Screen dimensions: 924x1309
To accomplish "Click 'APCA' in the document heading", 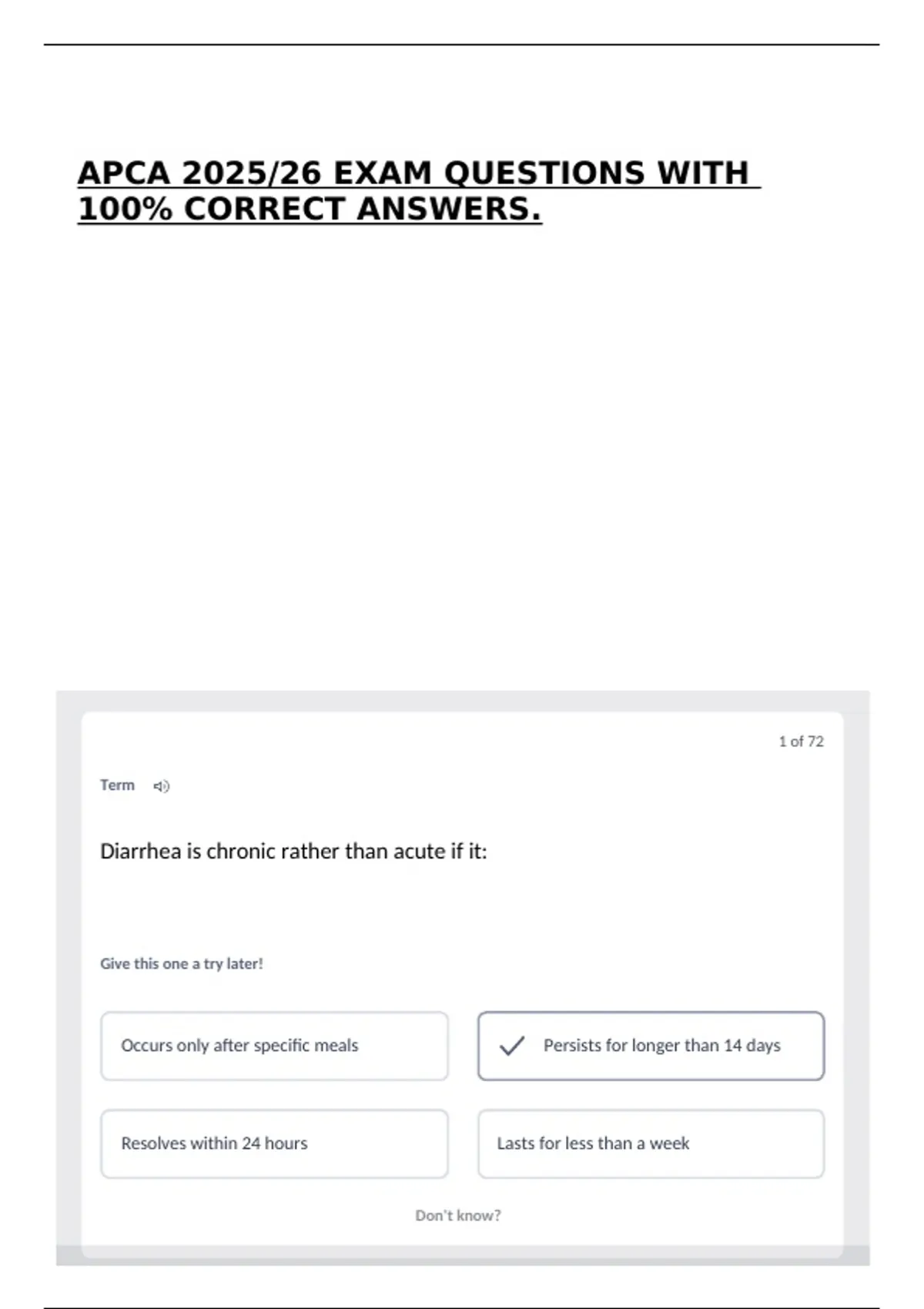I will coord(124,173).
